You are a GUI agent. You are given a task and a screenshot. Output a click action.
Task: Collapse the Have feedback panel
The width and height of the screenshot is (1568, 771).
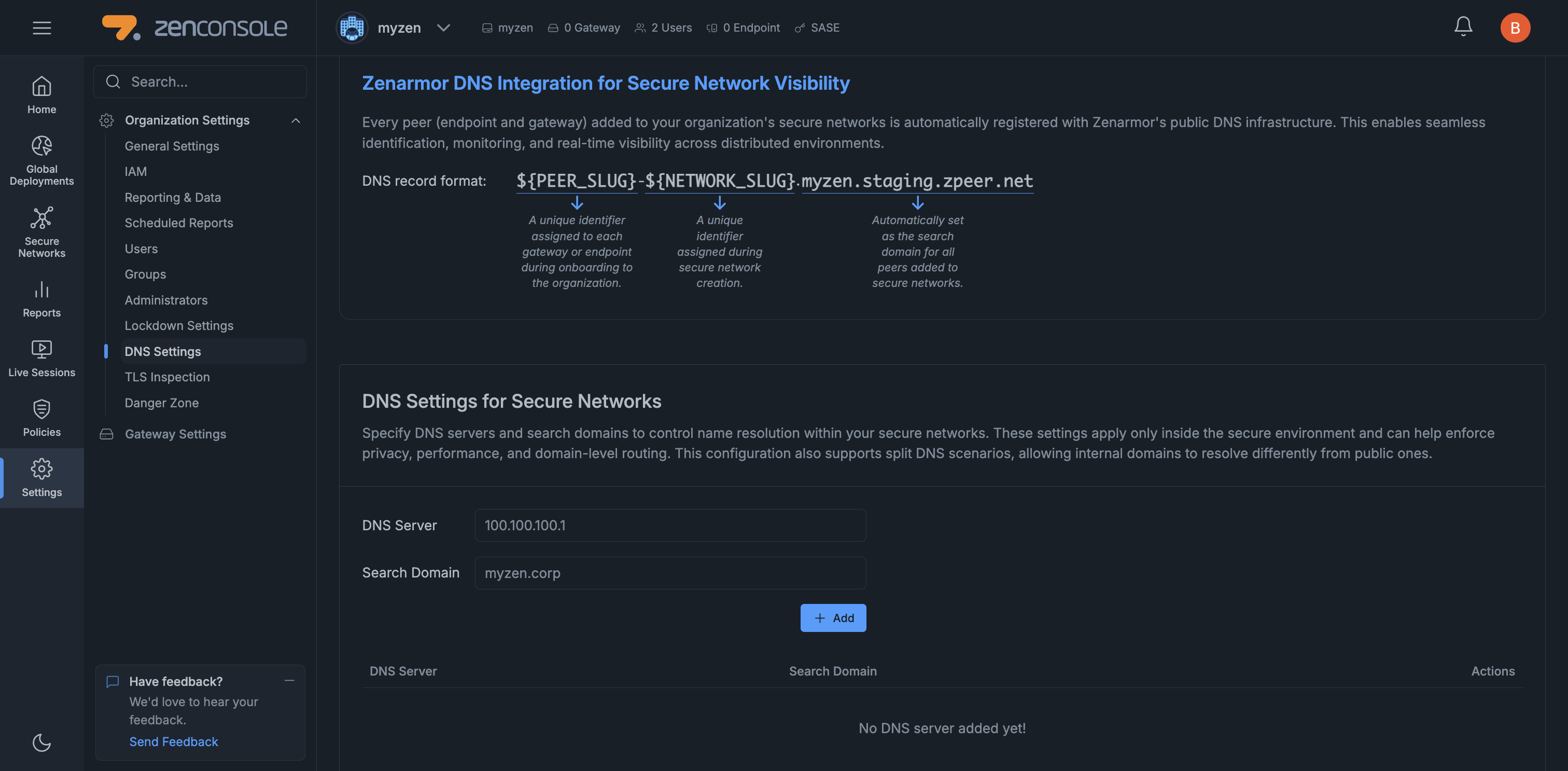pos(288,680)
